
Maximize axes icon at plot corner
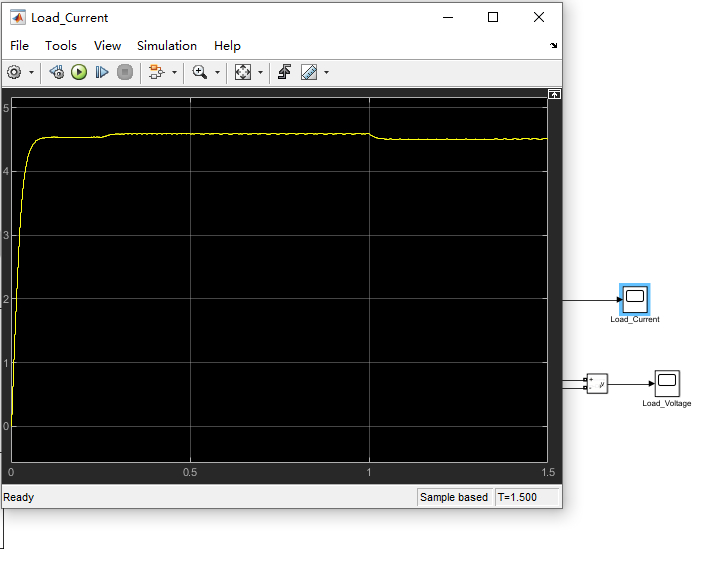[554, 94]
